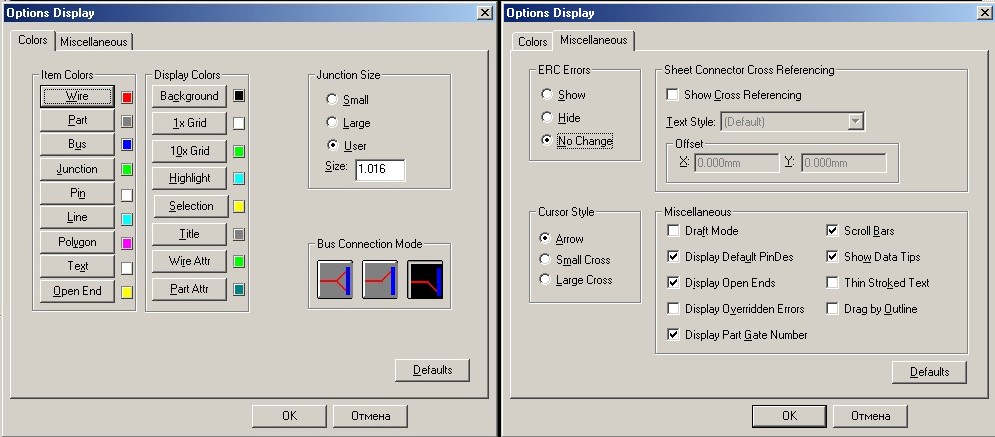
Task: Click Defaults on the Miscellaneous tab
Action: pos(929,372)
